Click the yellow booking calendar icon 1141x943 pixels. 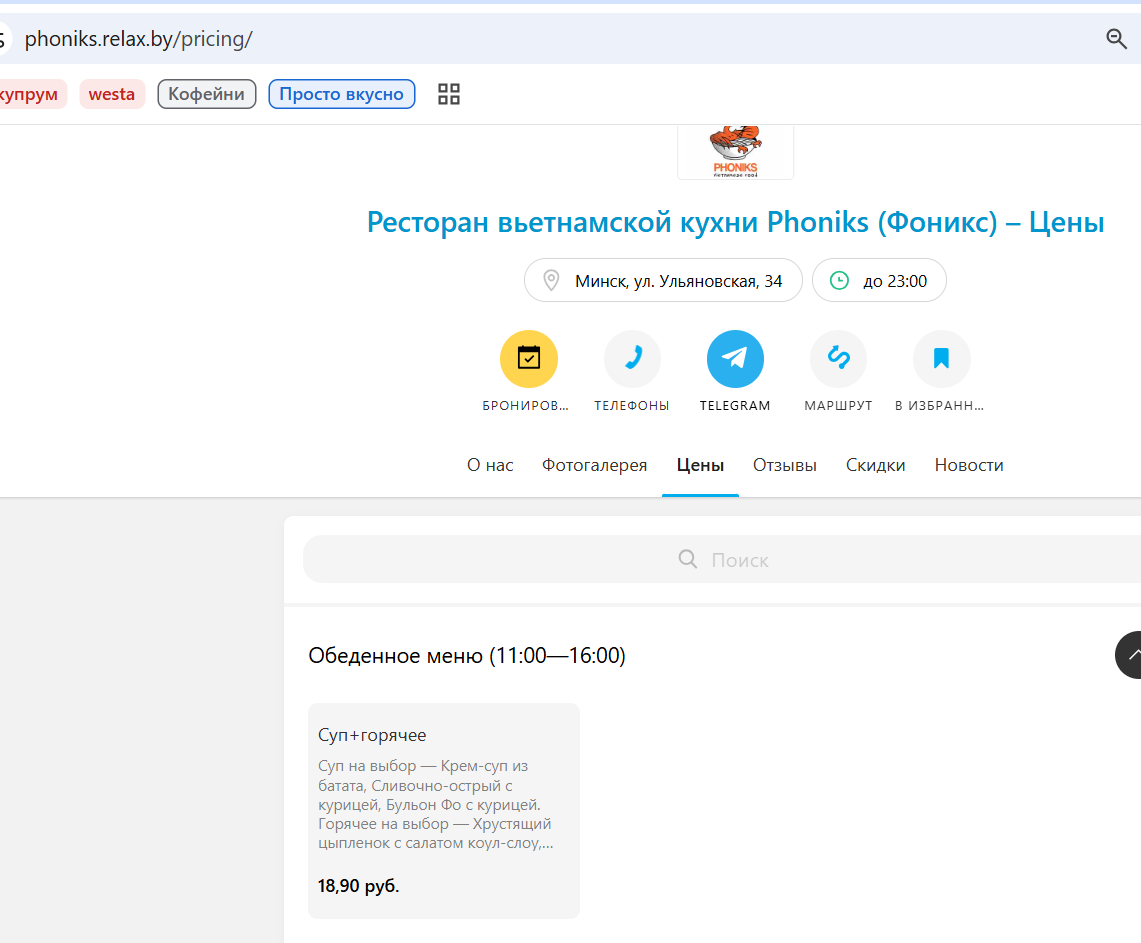tap(528, 359)
